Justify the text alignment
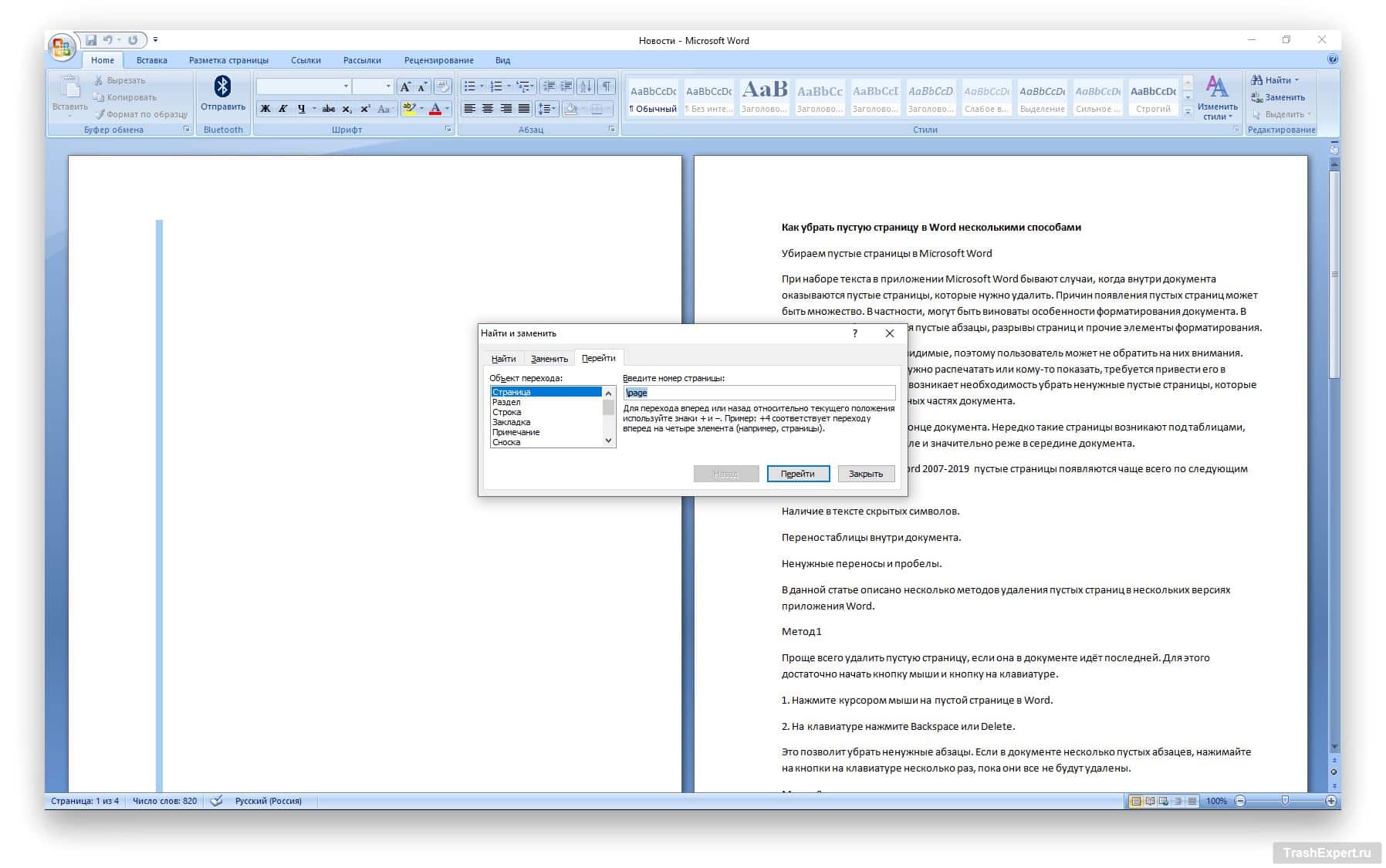 pyautogui.click(x=524, y=109)
